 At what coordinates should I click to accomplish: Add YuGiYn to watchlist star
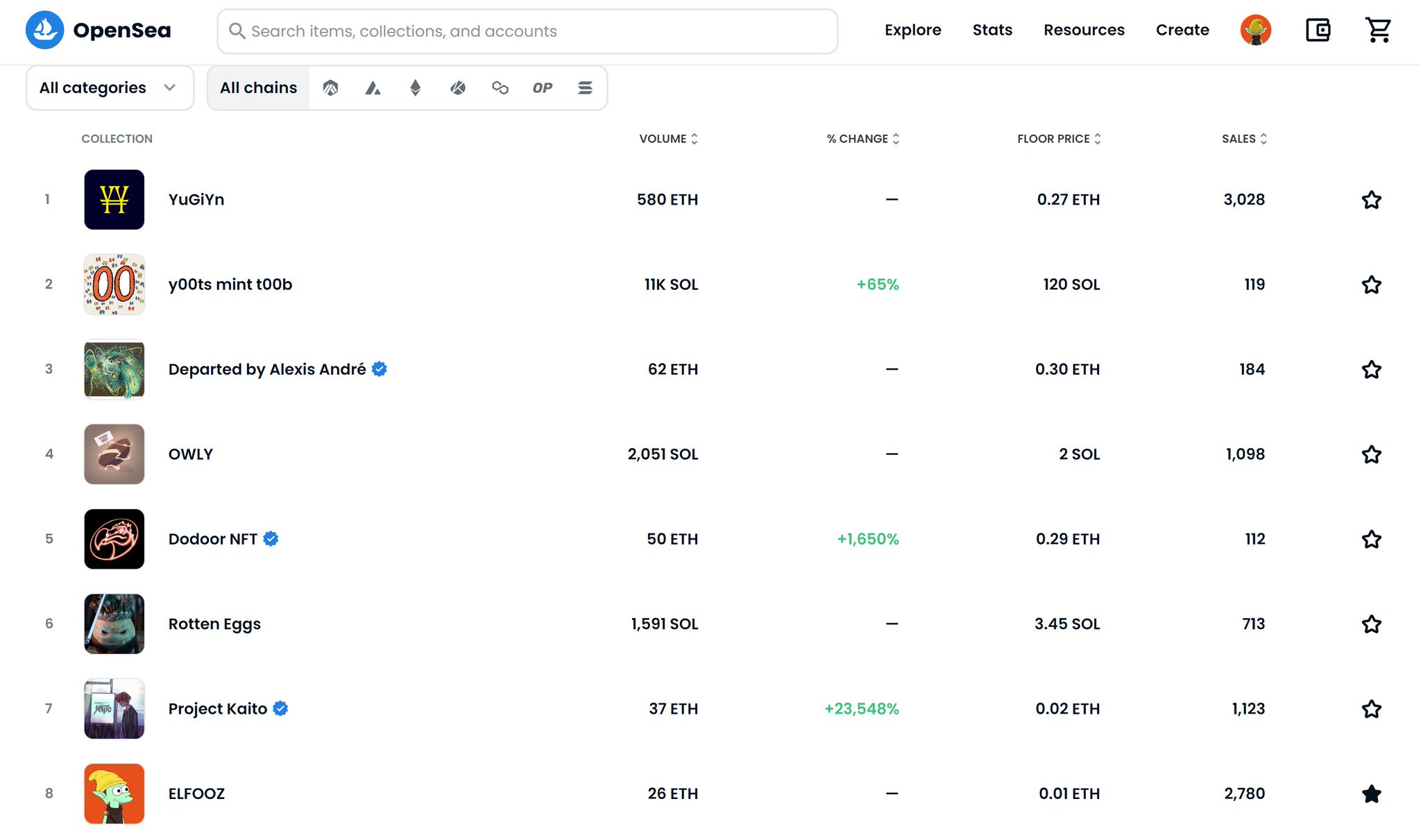tap(1371, 200)
